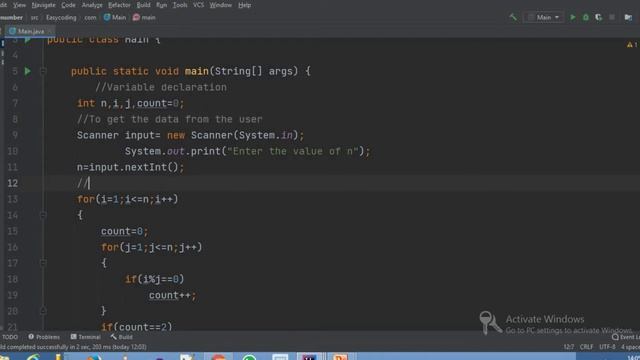The image size is (640, 360).
Task: Click line number 12 in gutter
Action: [x=13, y=183]
